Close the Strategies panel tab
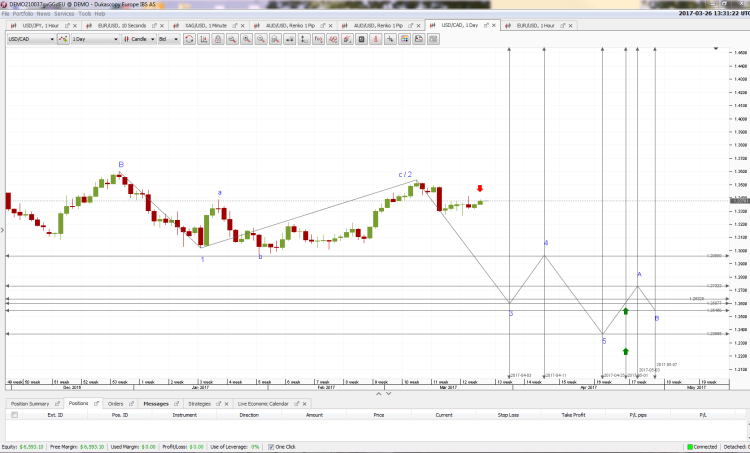The width and height of the screenshot is (750, 453). (x=227, y=404)
